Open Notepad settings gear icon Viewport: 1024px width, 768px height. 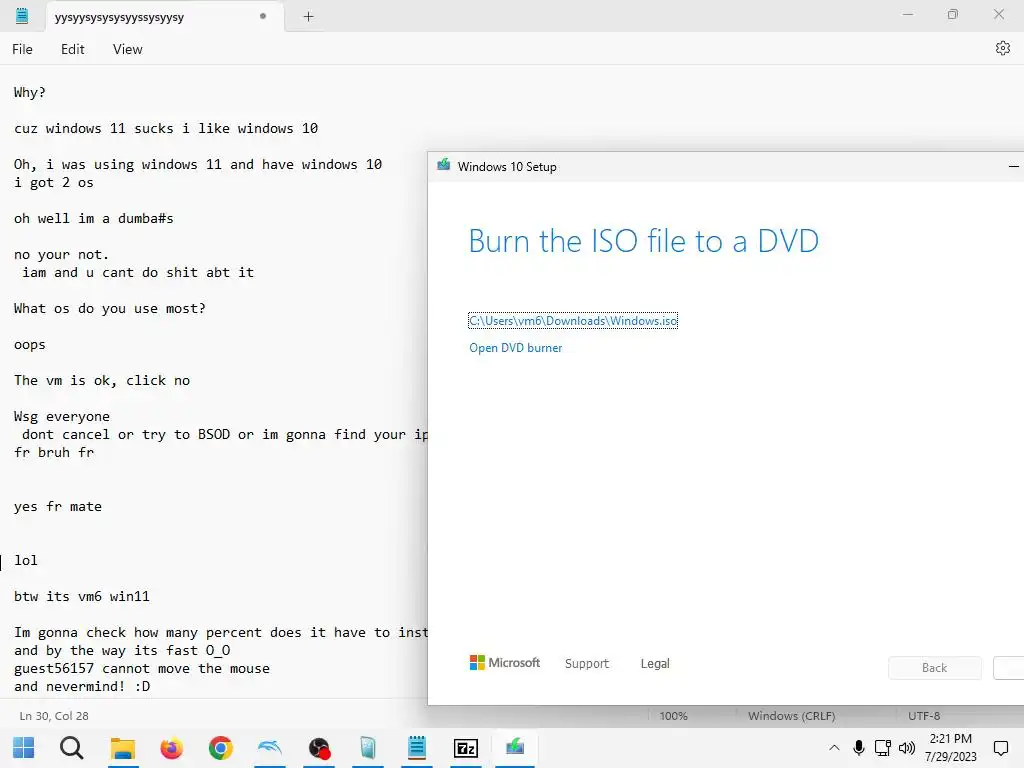[x=1002, y=48]
